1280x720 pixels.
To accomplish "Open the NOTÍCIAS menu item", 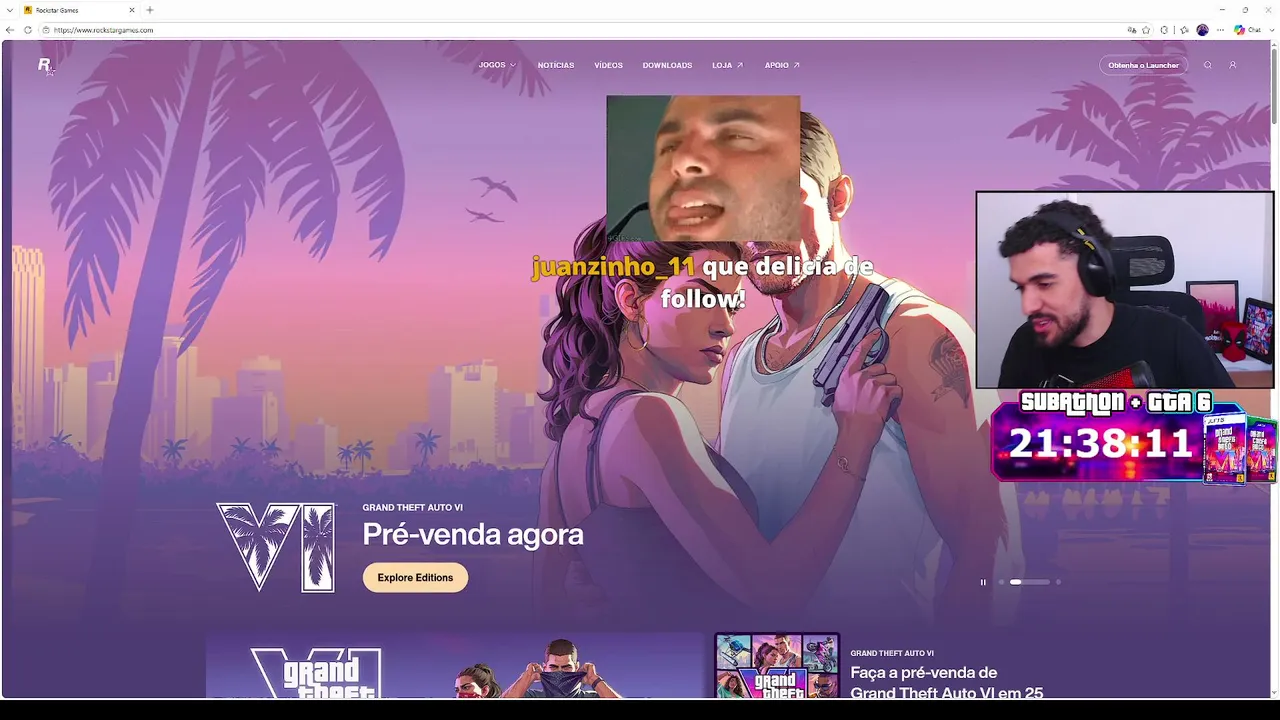I will (556, 65).
